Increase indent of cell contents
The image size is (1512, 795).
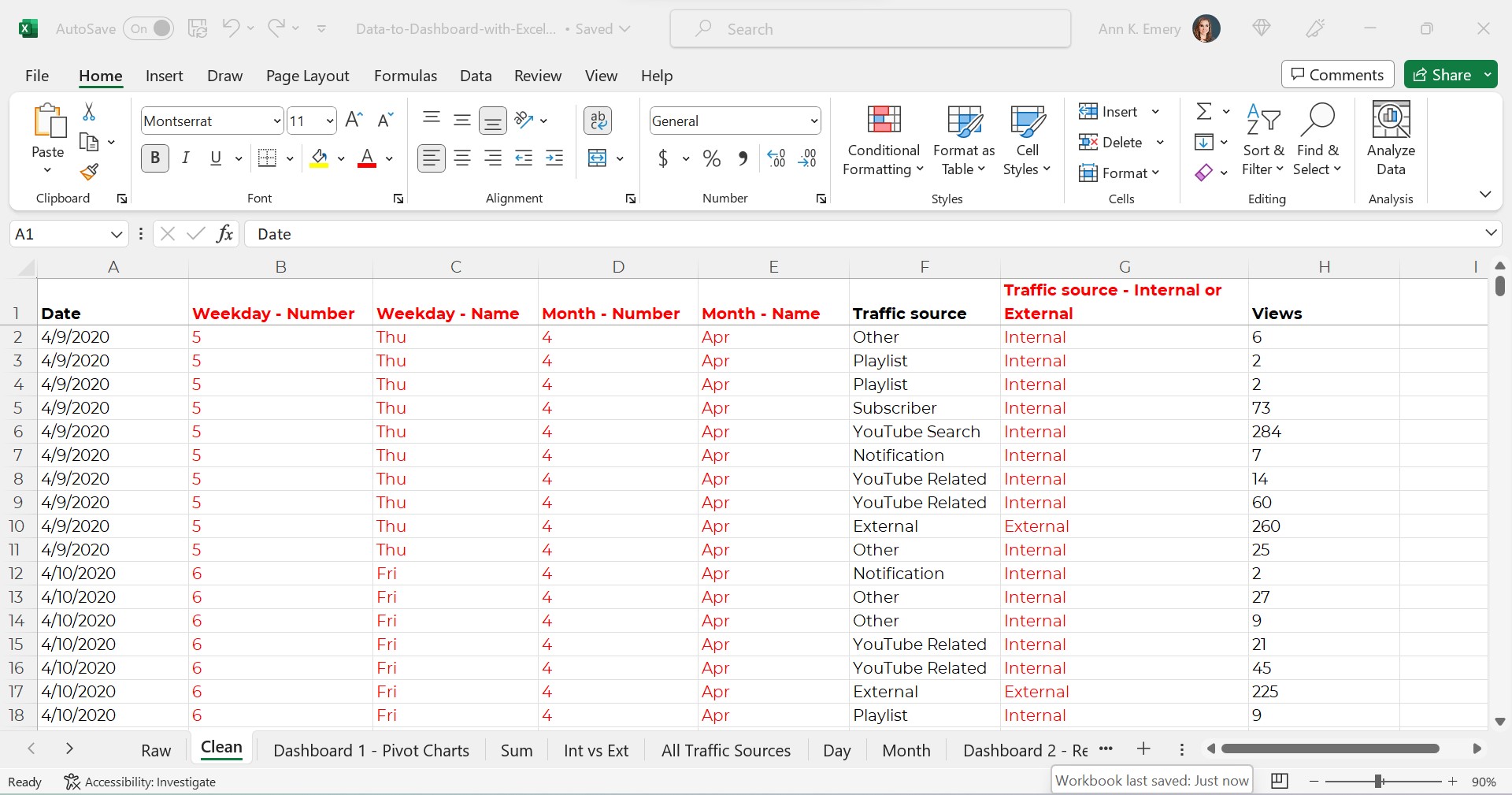[554, 158]
